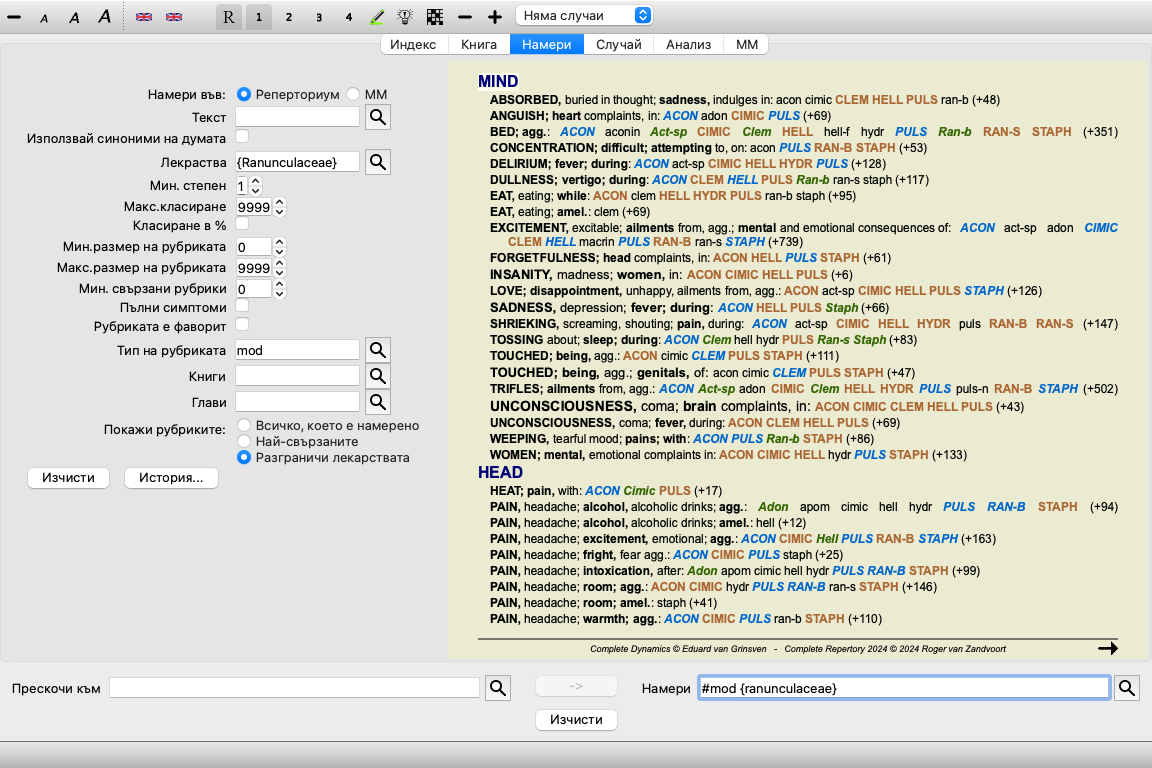Select Всичко, което е намерено option
This screenshot has width=1152, height=768.
(x=244, y=425)
